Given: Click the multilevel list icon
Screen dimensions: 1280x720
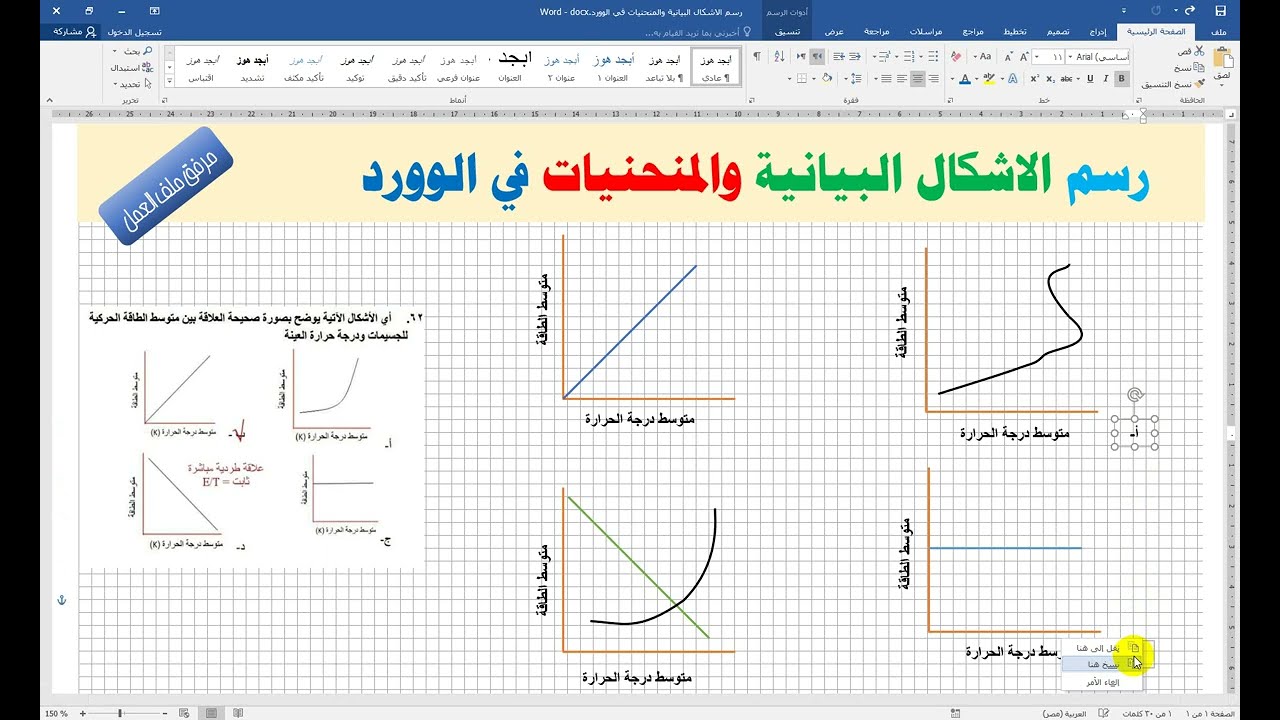Looking at the screenshot, I should (x=885, y=57).
